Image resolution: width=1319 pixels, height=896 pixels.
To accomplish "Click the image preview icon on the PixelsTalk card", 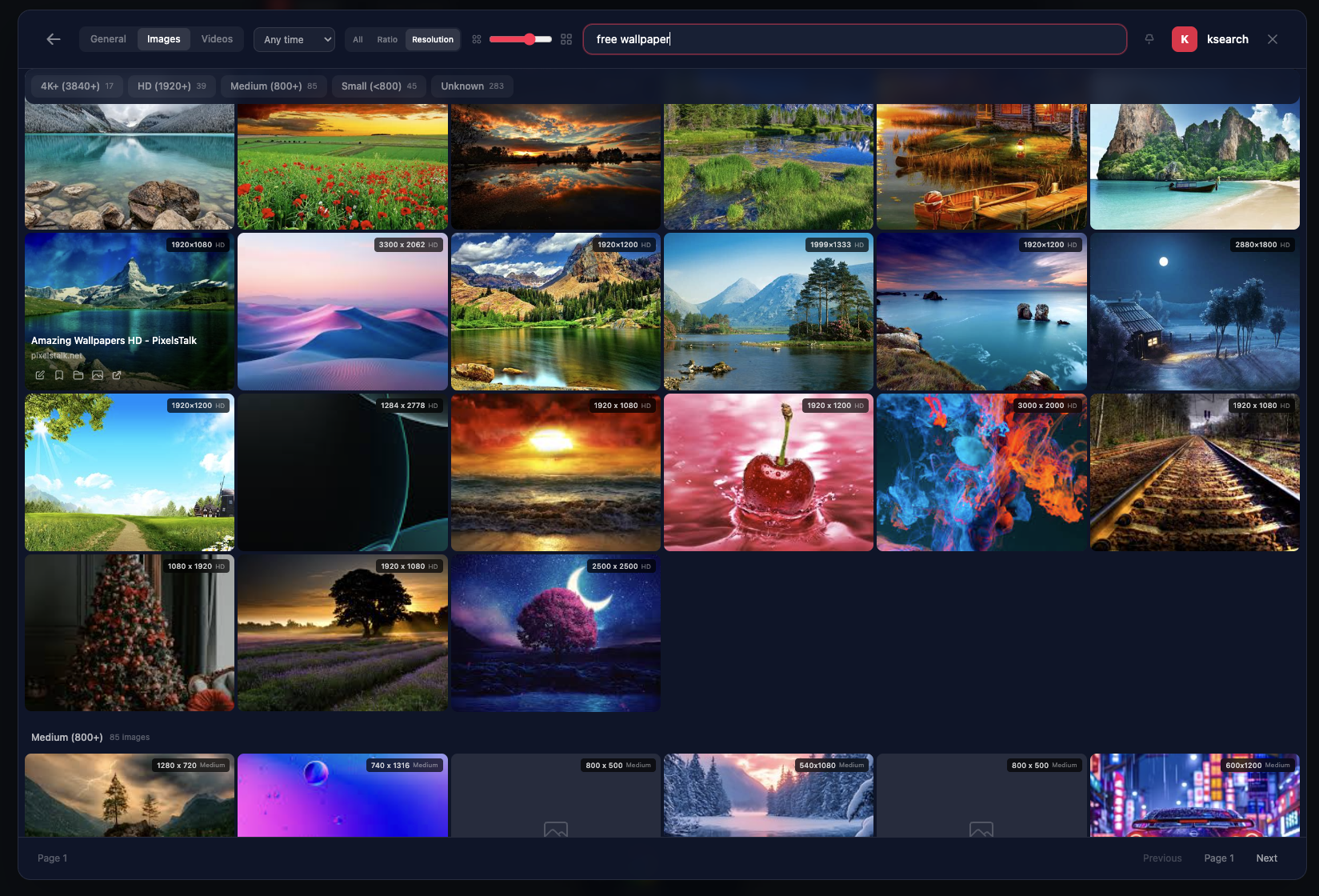I will [x=97, y=374].
